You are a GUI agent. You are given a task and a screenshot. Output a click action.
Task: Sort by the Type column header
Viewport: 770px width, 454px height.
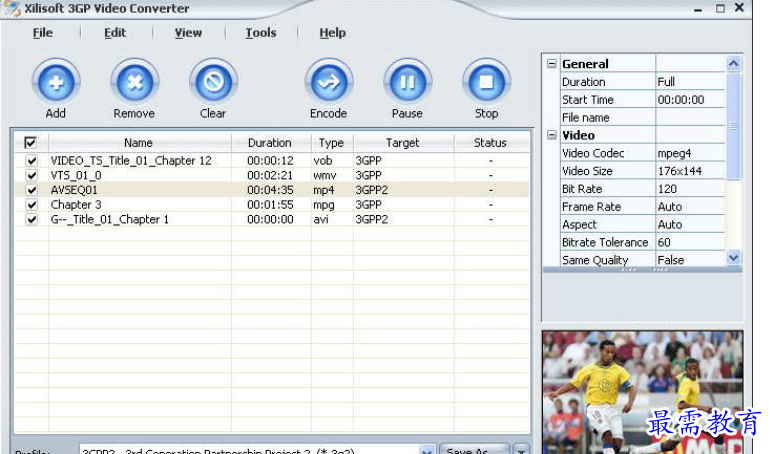click(332, 143)
